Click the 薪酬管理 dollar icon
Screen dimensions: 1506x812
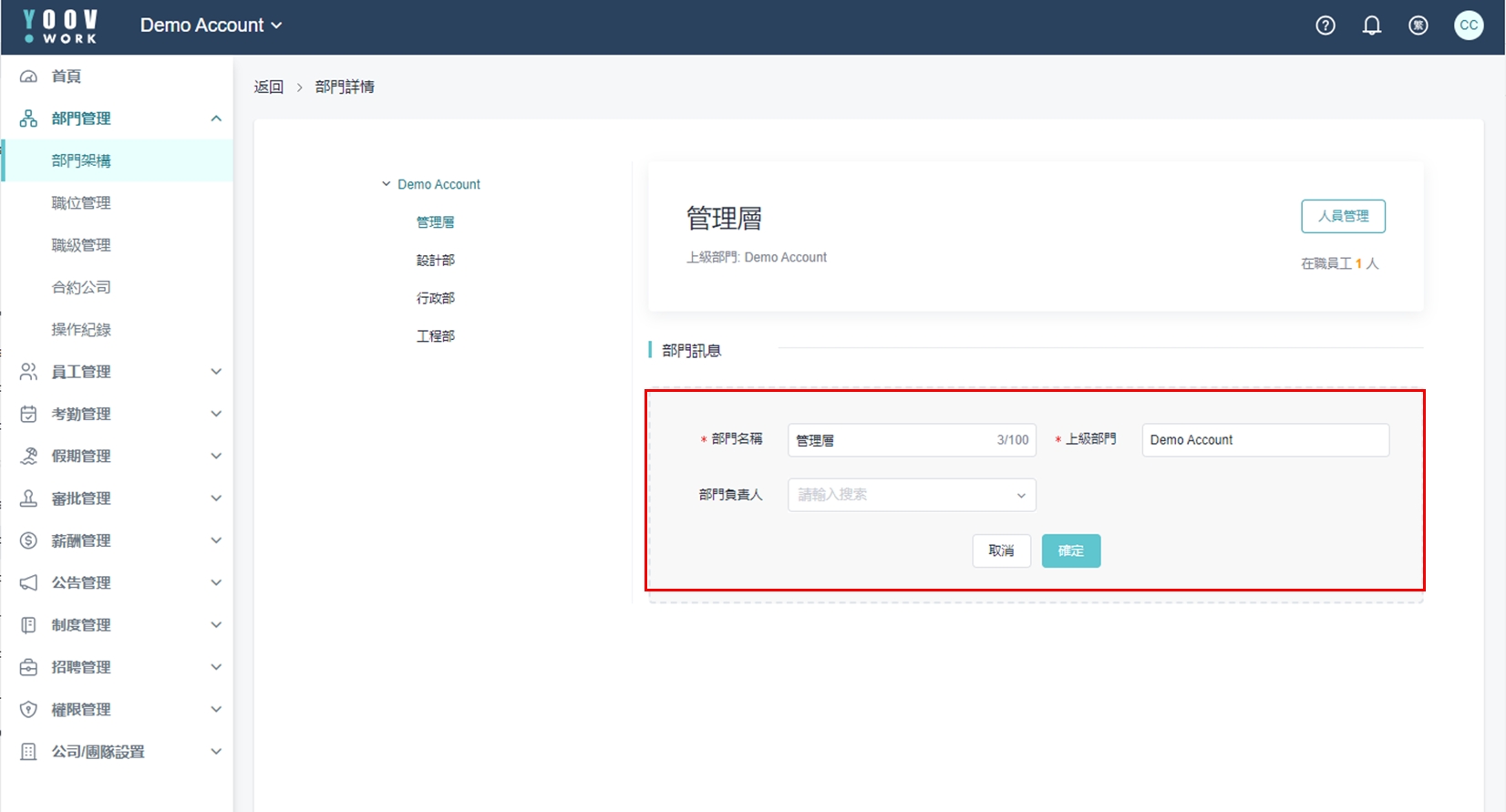pyautogui.click(x=29, y=540)
